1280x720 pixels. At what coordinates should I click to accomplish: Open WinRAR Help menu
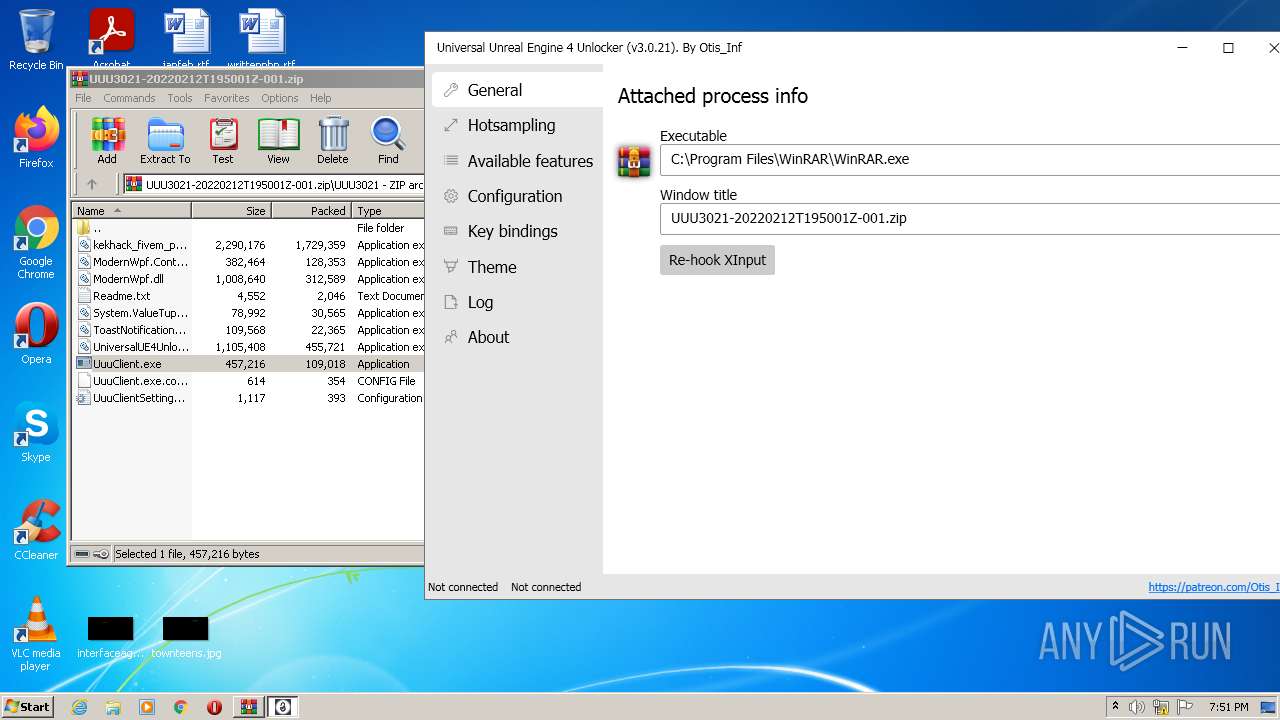click(320, 98)
